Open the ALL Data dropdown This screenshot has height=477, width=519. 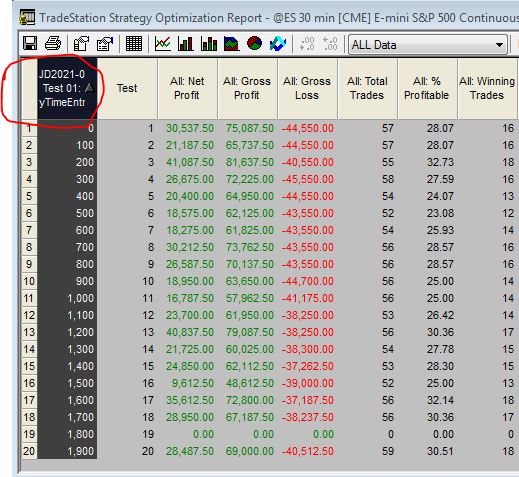click(428, 44)
